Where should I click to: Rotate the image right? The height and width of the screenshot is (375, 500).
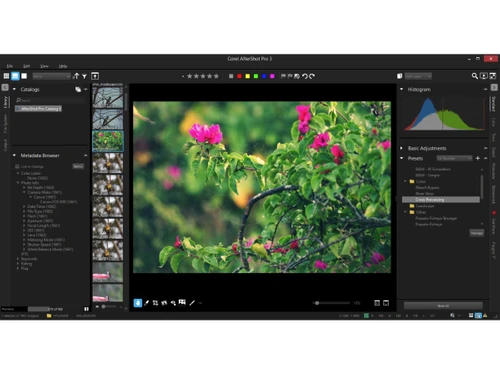pyautogui.click(x=312, y=76)
